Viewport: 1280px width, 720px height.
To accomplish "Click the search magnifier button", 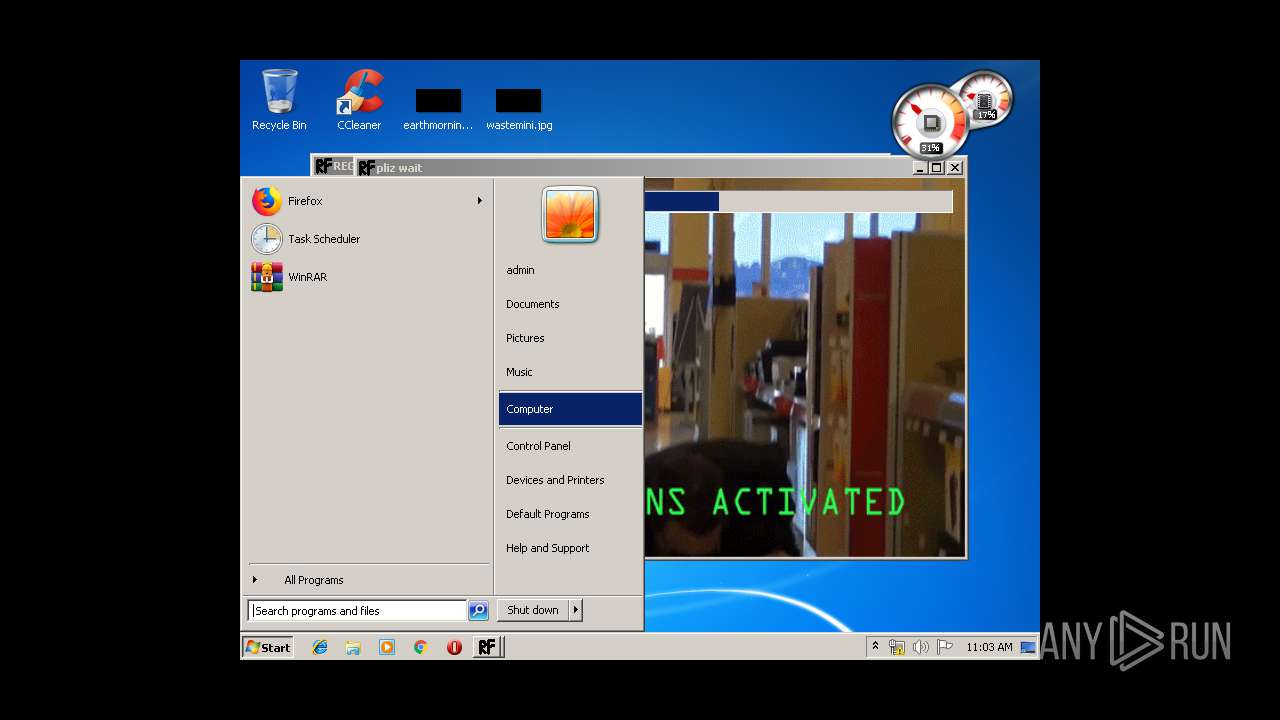I will coord(478,611).
